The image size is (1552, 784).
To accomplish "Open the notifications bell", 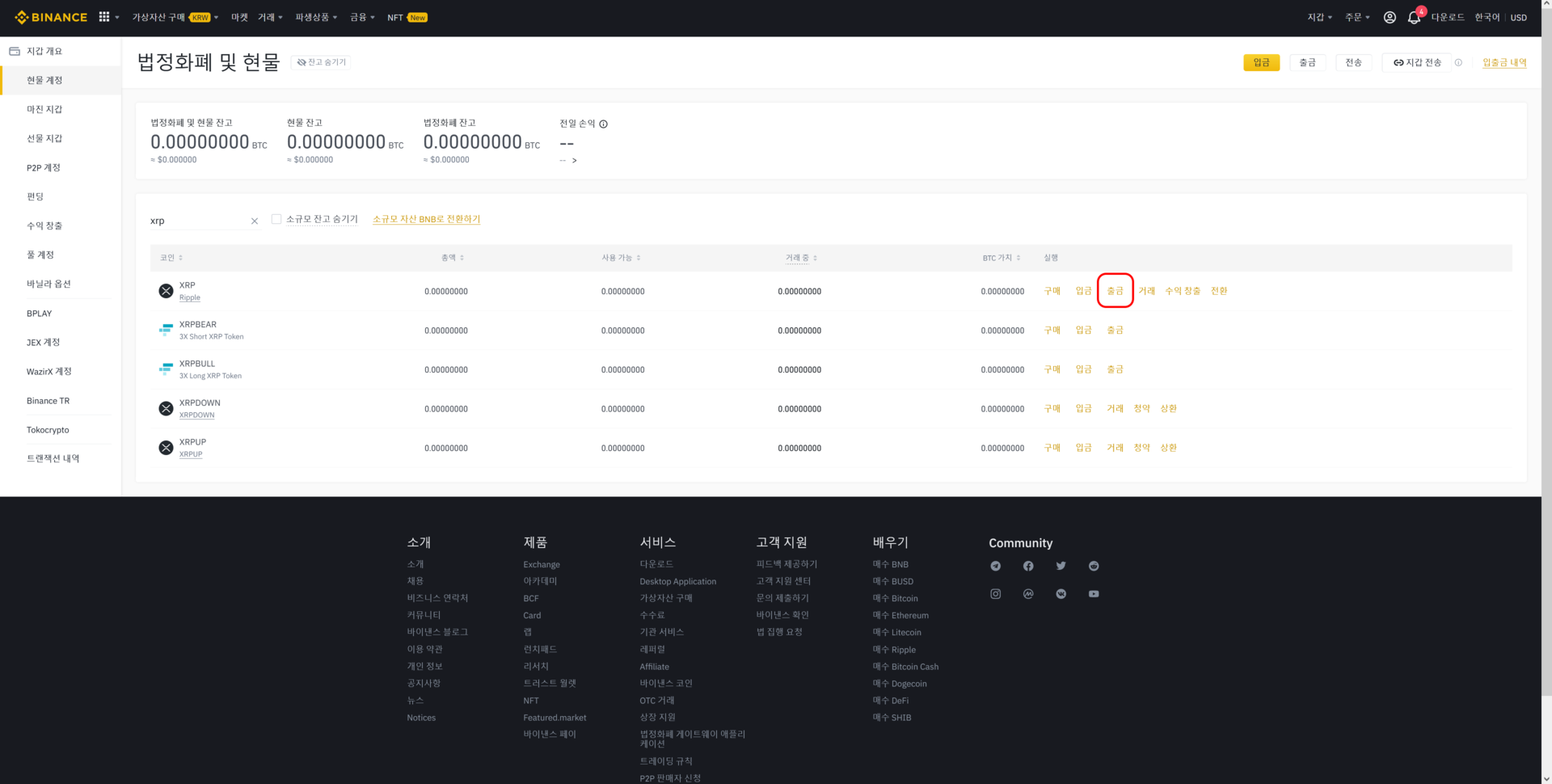I will coord(1414,17).
